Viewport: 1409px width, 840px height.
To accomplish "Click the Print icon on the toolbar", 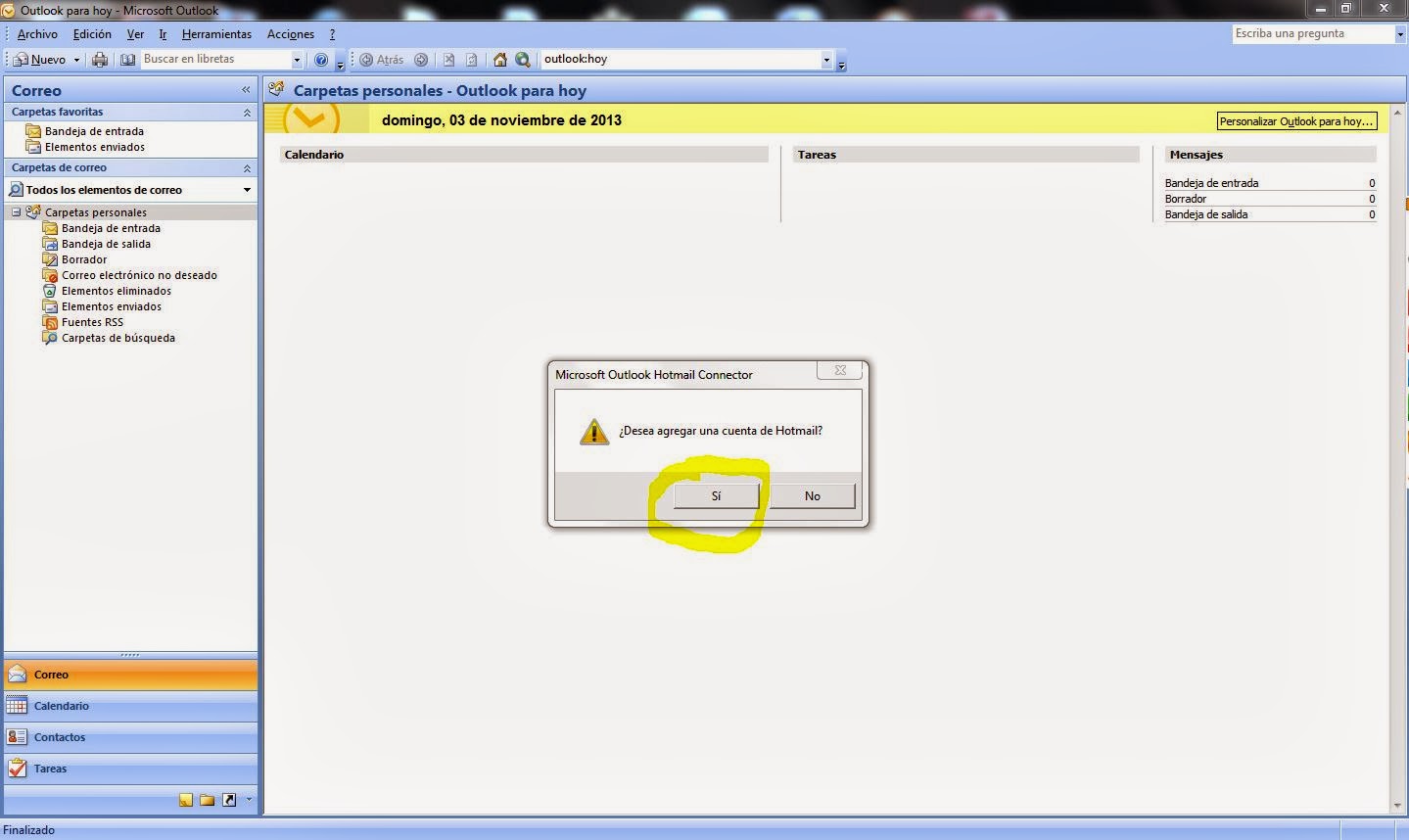I will click(x=99, y=59).
